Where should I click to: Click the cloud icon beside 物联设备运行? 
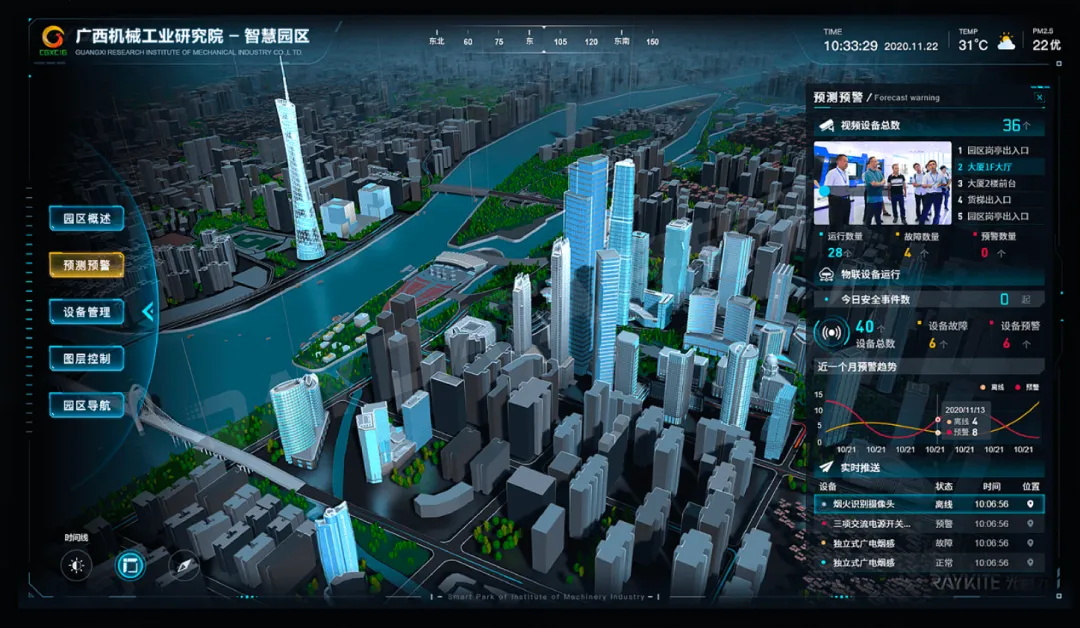(x=826, y=274)
